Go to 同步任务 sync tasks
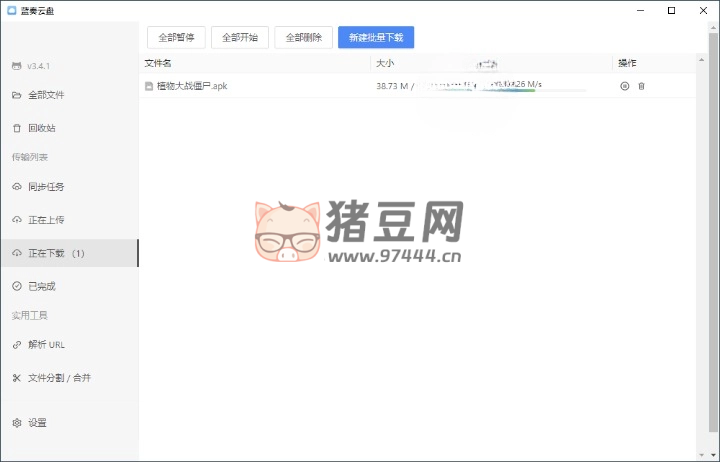Viewport: 720px width, 462px height. click(46, 187)
